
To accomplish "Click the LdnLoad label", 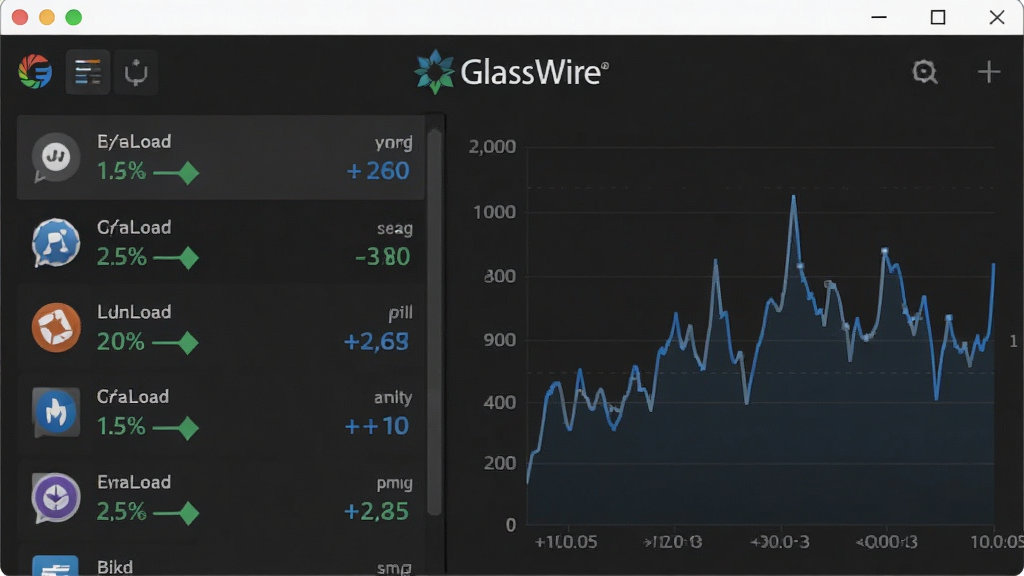I will click(x=134, y=312).
